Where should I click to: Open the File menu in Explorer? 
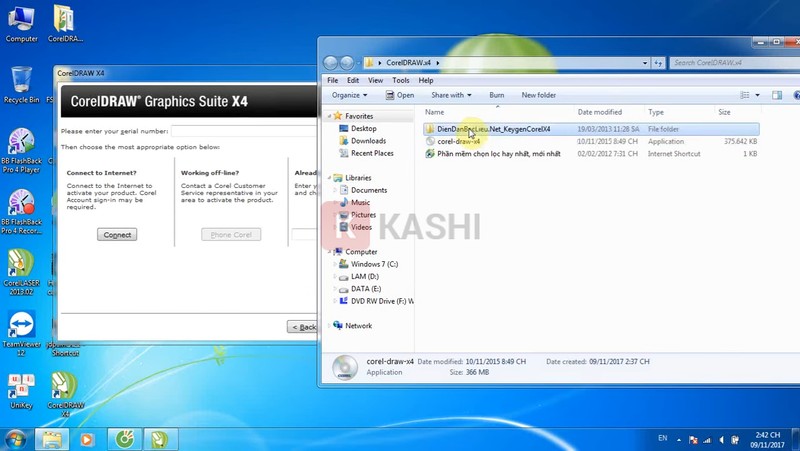pos(333,80)
